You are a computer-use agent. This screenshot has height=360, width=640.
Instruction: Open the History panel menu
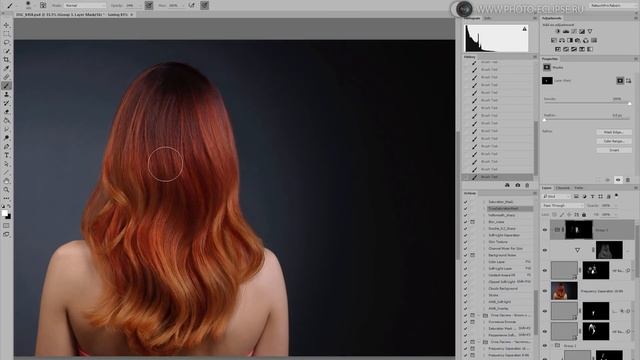coord(535,57)
